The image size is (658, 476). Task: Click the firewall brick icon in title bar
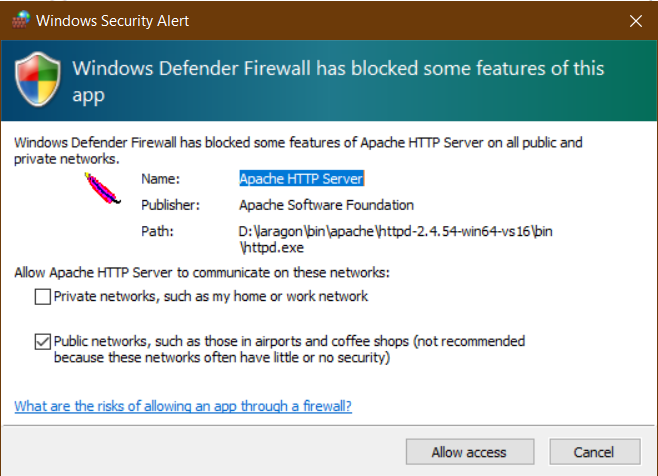pyautogui.click(x=21, y=20)
